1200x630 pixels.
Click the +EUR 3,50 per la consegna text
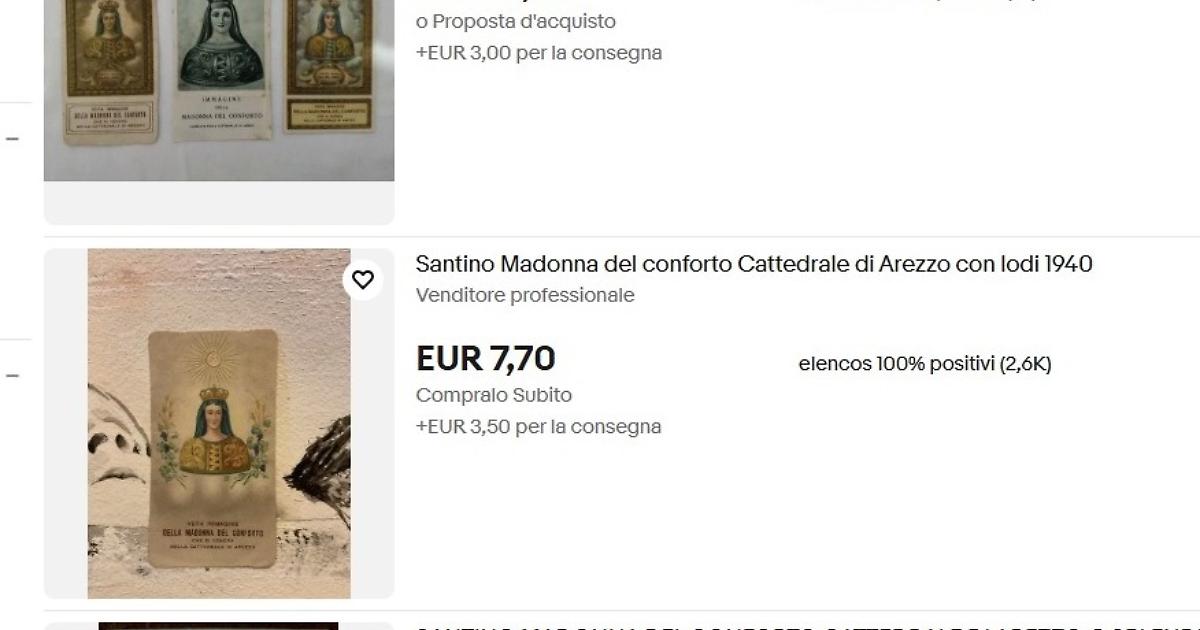[538, 426]
